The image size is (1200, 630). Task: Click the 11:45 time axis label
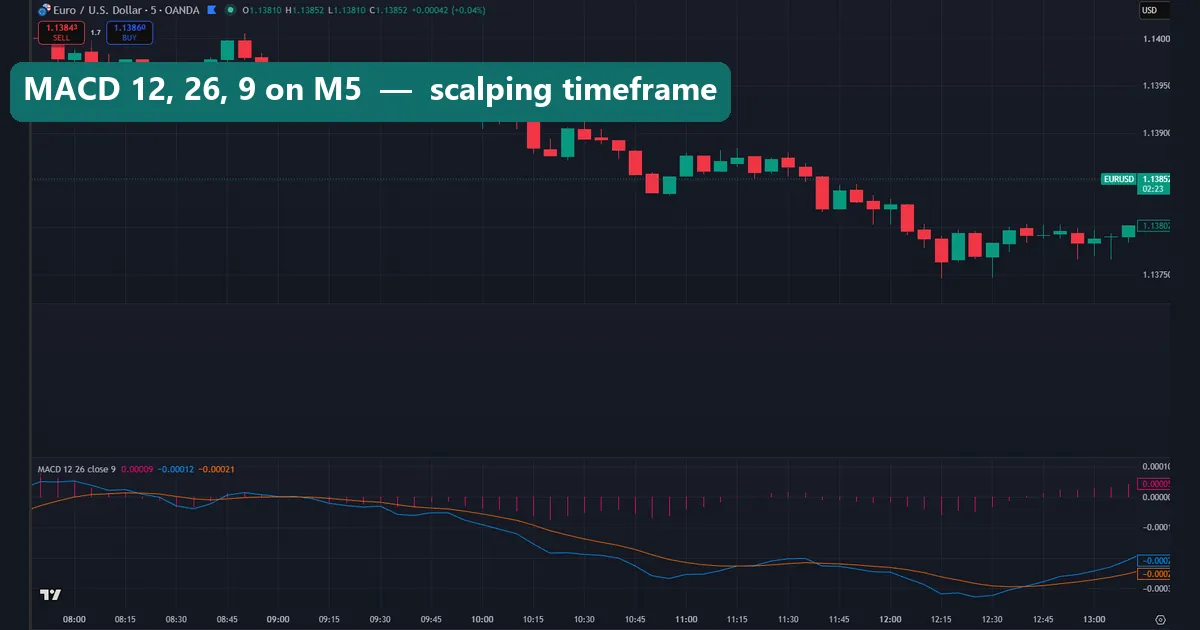click(839, 619)
